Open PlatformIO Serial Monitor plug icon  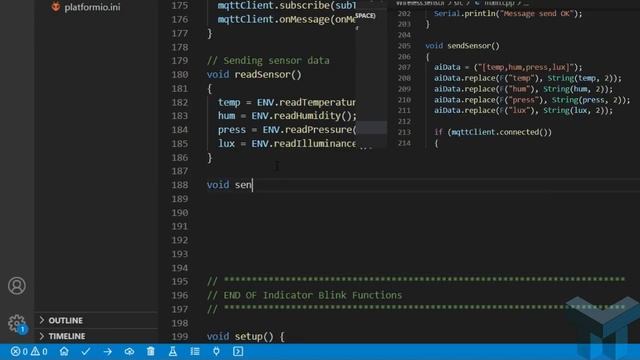216,351
